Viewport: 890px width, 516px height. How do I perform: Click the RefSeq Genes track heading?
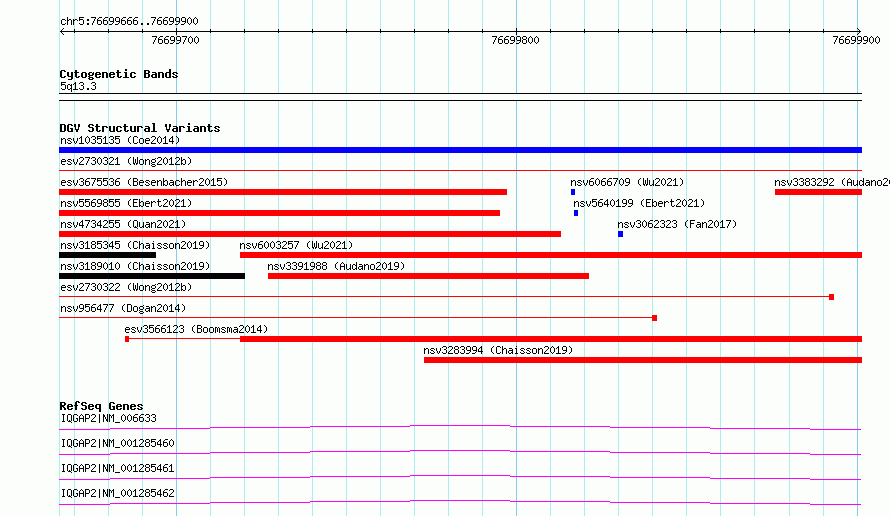tap(101, 406)
